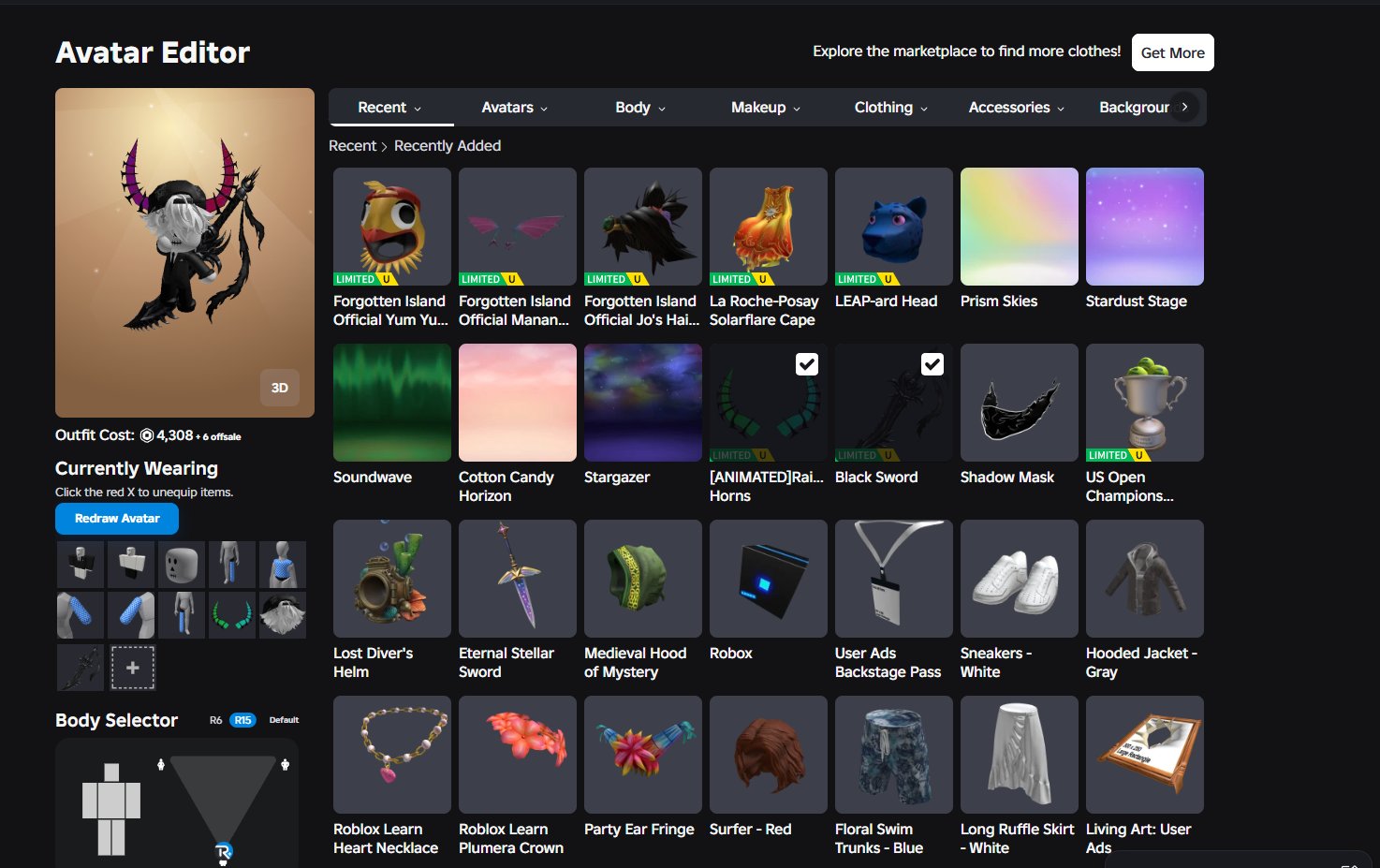Select the black suit jacket worn item
Image resolution: width=1380 pixels, height=868 pixels.
click(x=81, y=564)
